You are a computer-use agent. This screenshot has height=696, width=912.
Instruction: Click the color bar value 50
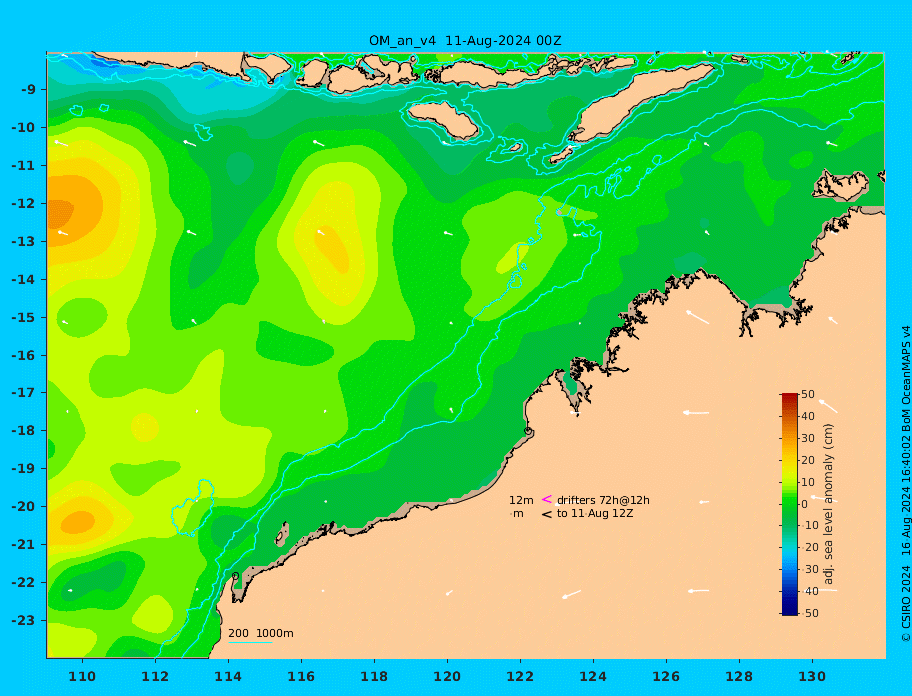coord(808,394)
